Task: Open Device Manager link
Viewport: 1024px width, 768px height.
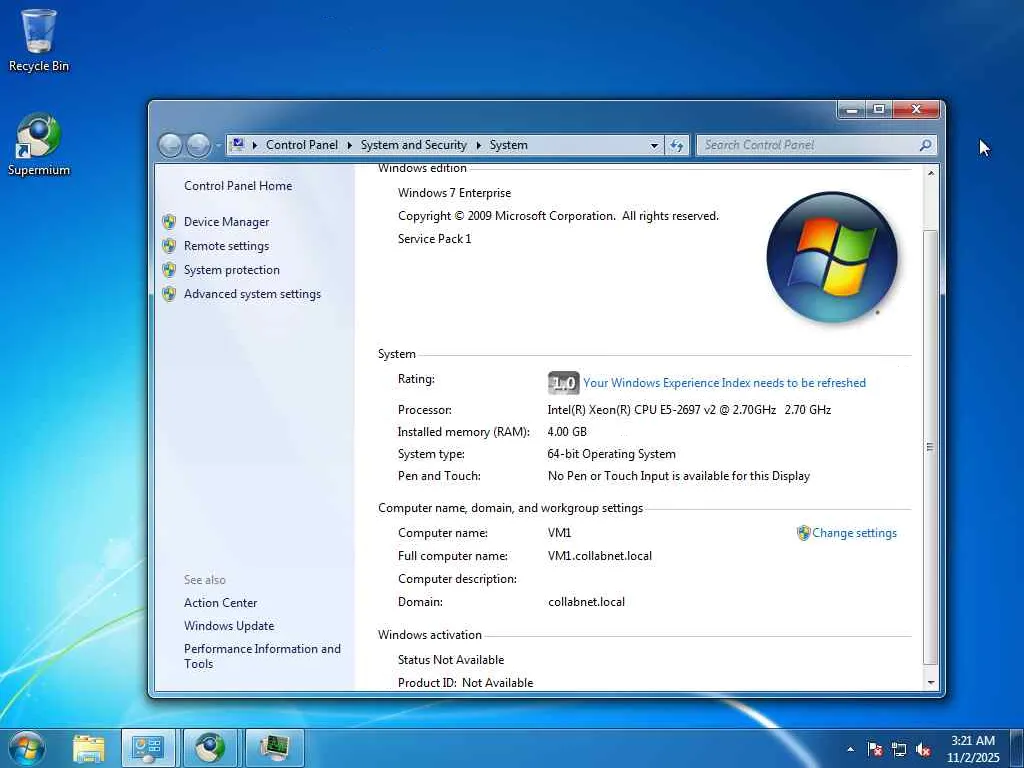Action: 227,221
